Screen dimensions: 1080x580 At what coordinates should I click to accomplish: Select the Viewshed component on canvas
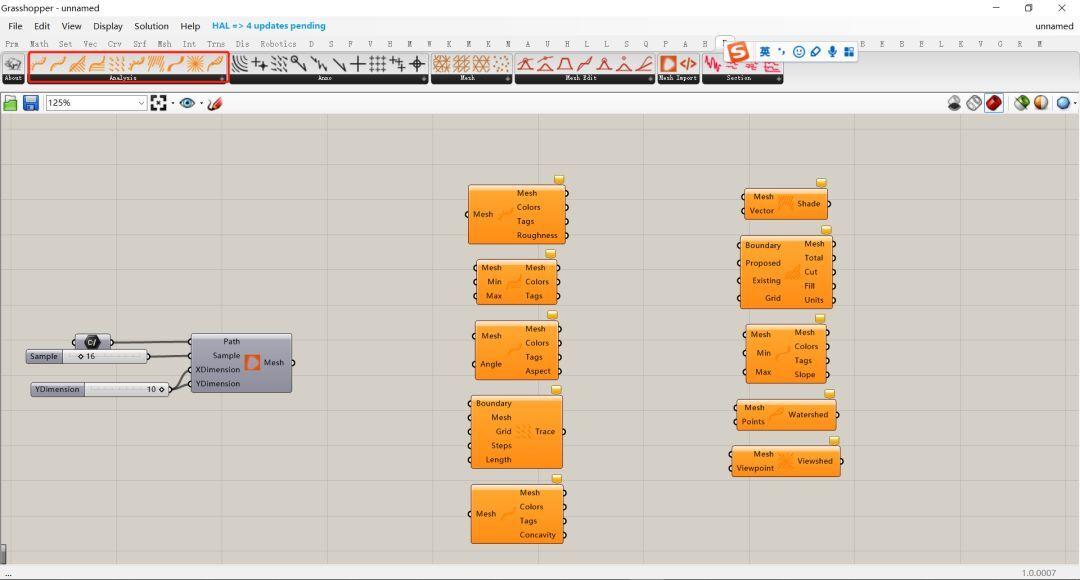pos(786,461)
